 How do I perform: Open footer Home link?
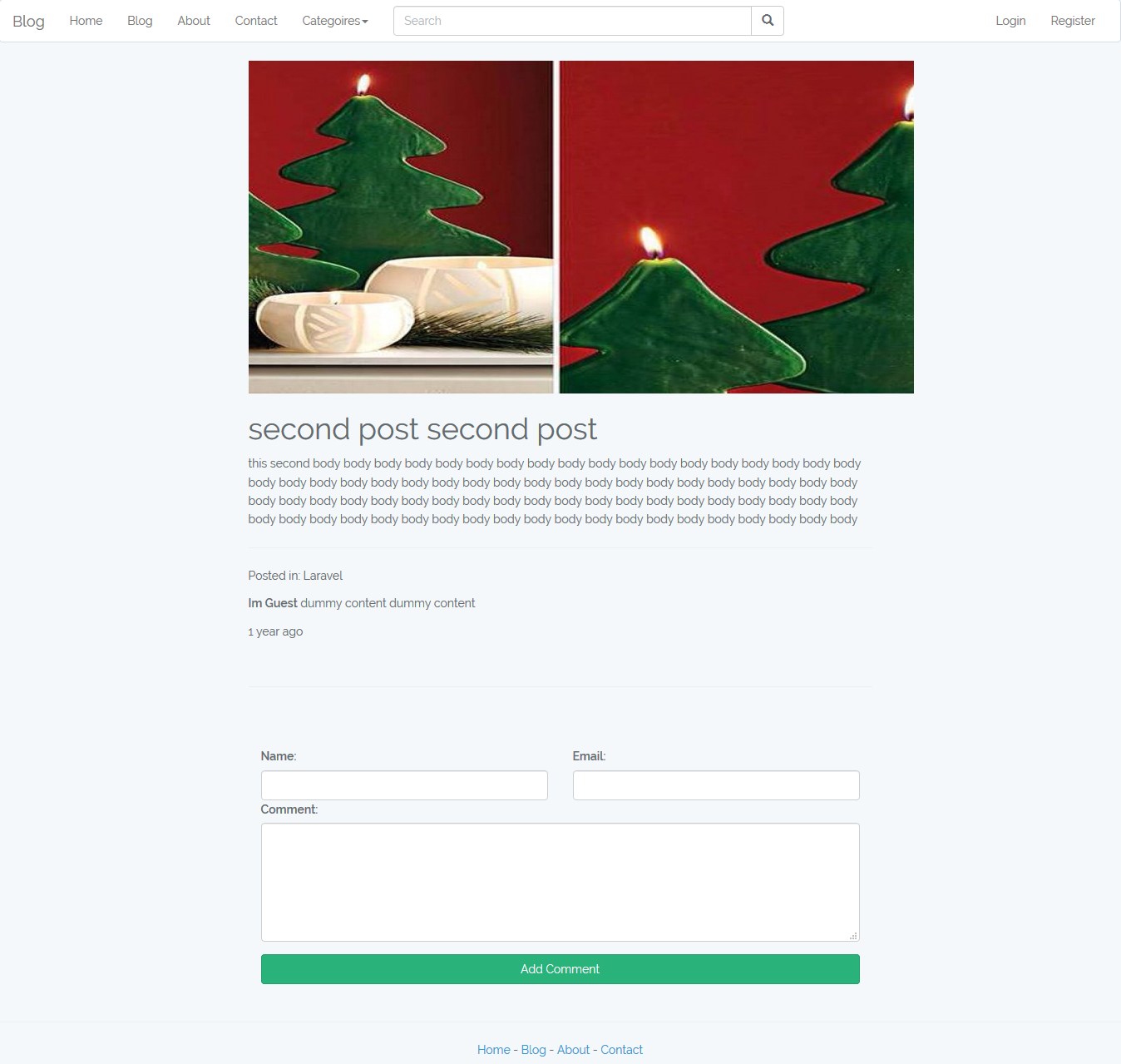(x=494, y=1050)
